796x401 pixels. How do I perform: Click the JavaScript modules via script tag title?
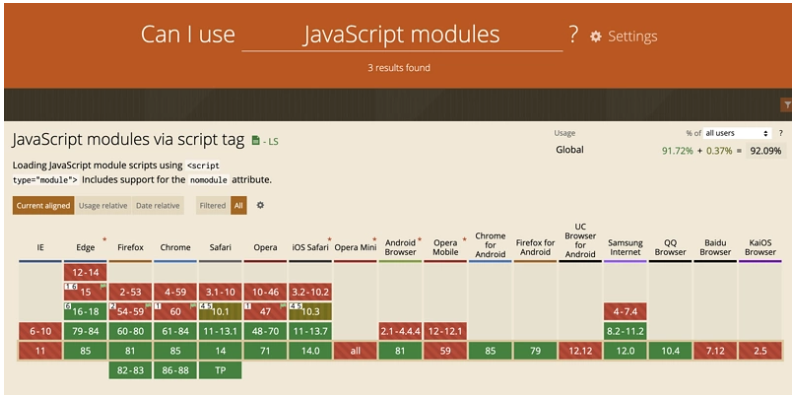click(129, 140)
